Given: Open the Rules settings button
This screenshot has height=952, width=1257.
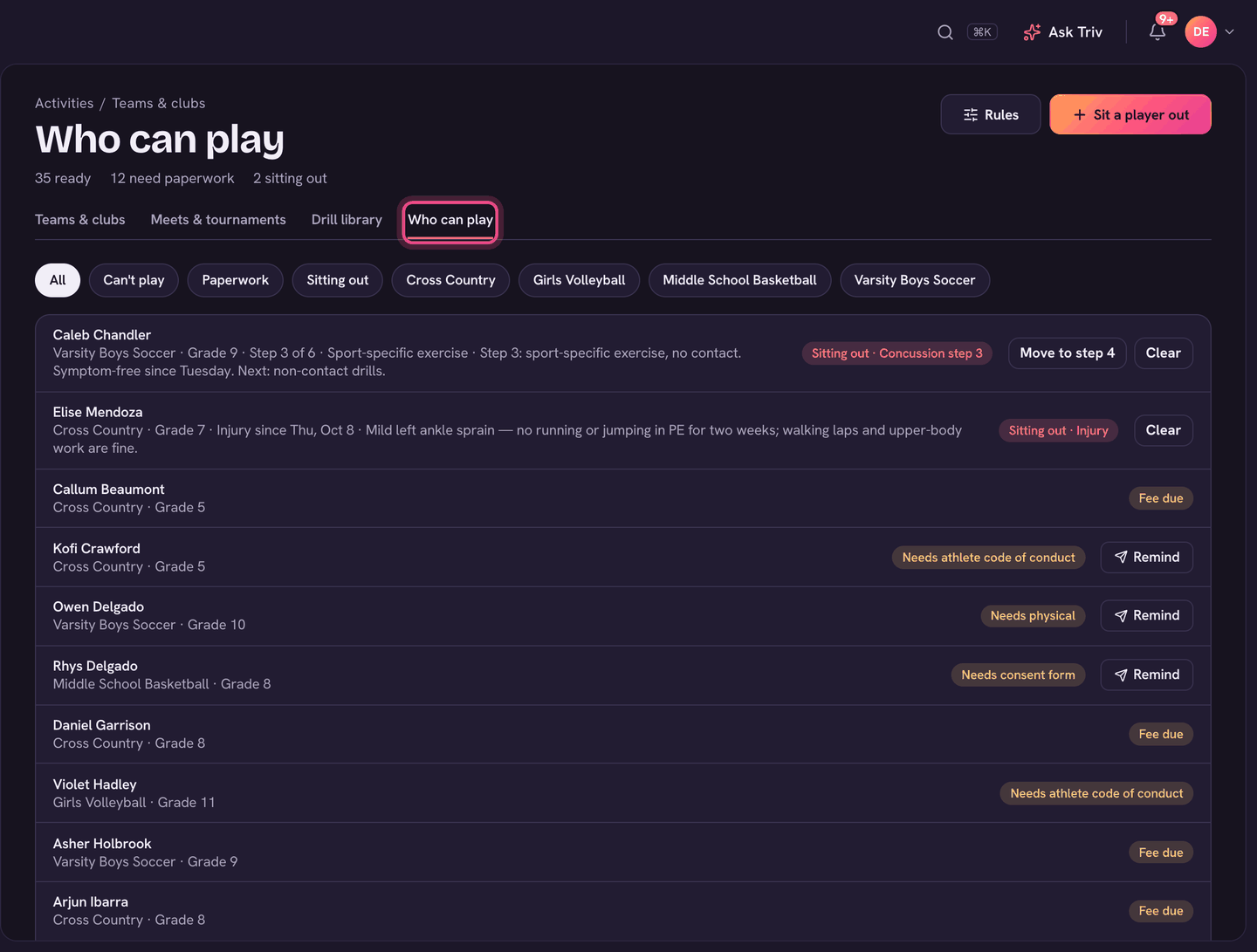Looking at the screenshot, I should 991,114.
